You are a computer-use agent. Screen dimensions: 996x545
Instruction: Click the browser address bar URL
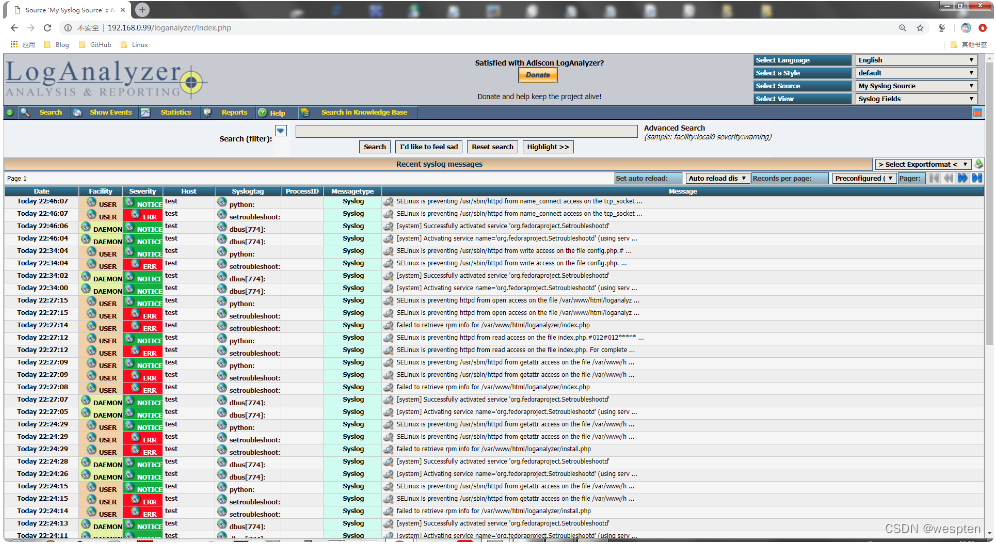coord(169,28)
